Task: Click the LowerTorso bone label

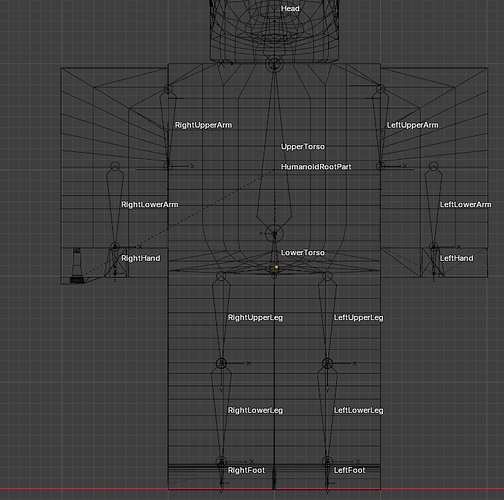Action: pos(302,253)
